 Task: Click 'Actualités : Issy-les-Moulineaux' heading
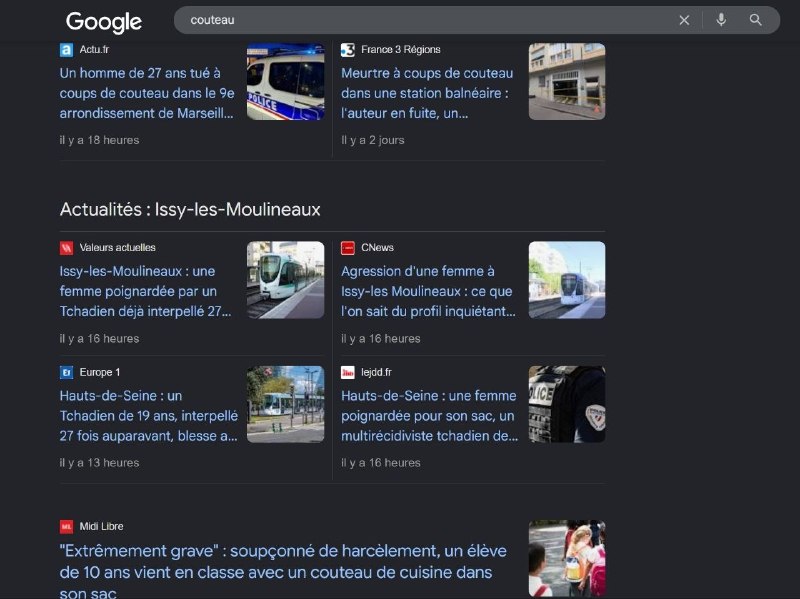tap(190, 210)
